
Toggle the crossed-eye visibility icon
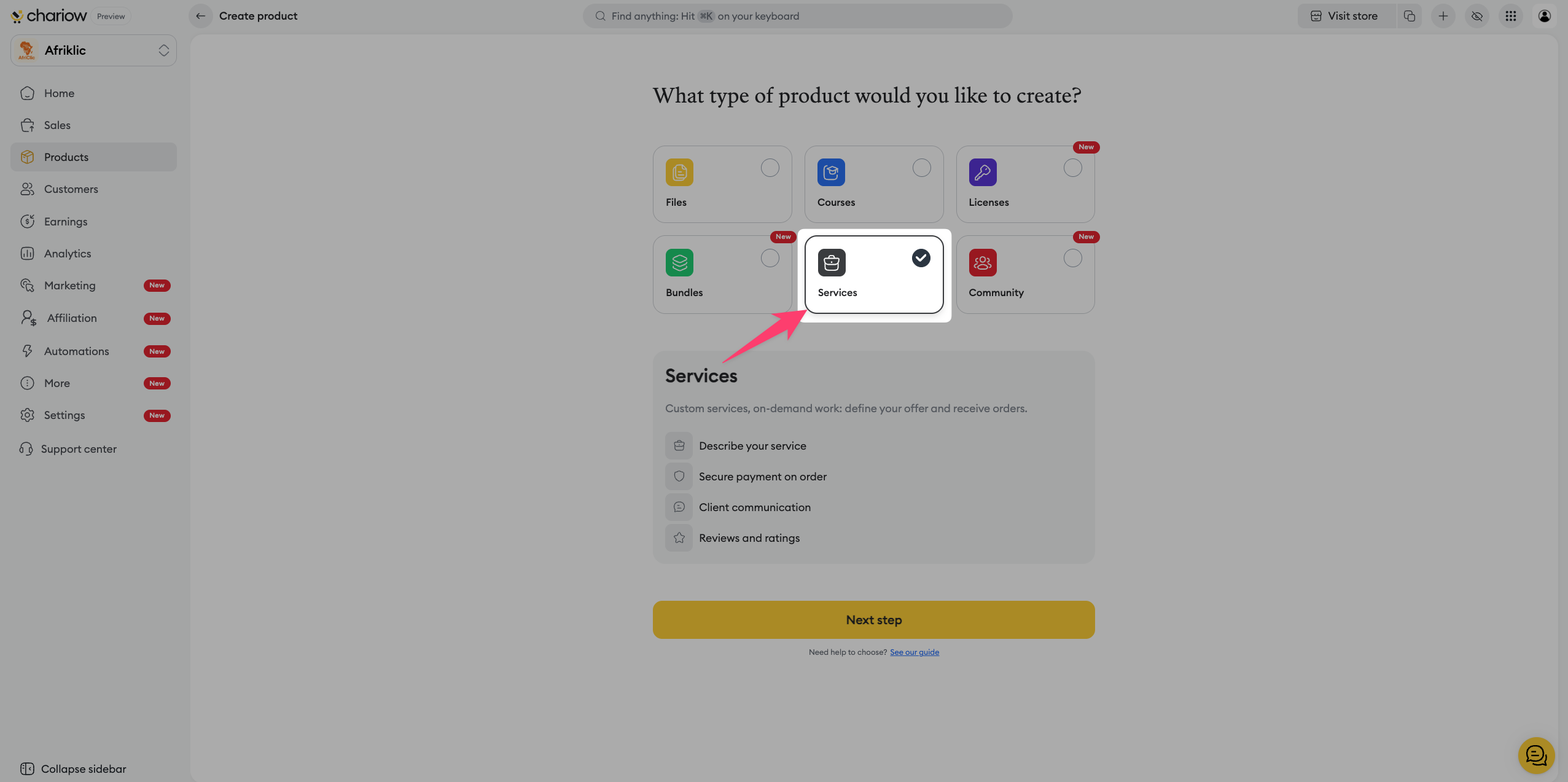(x=1476, y=16)
